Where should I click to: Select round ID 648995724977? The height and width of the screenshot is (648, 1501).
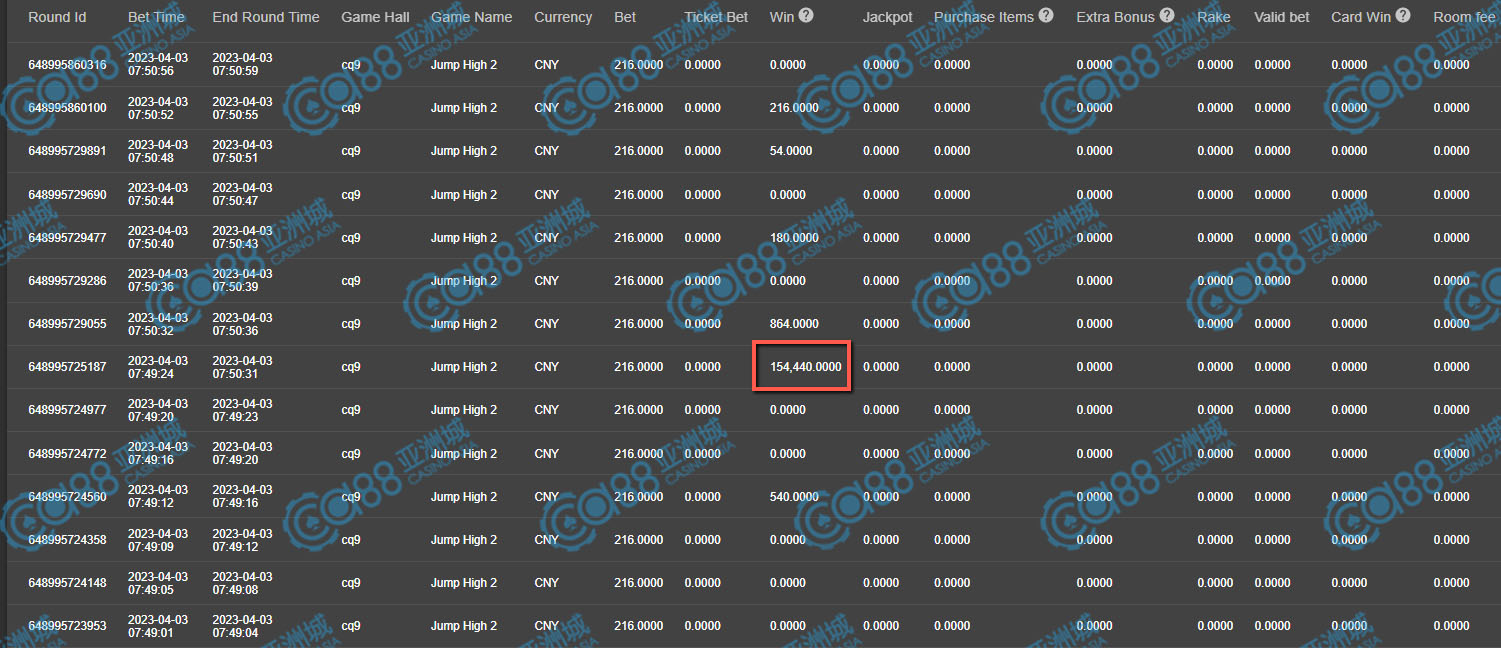point(67,410)
